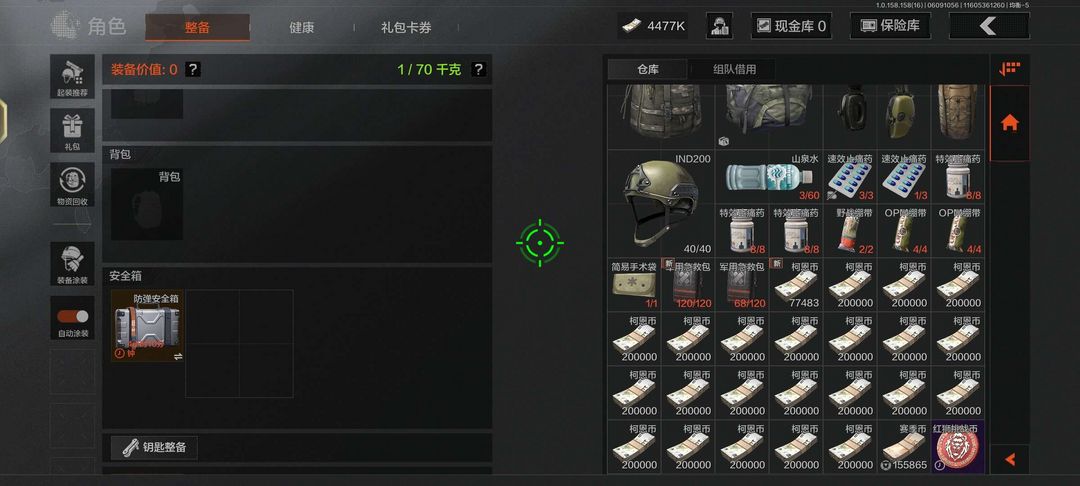Screen dimensions: 1080x486
Task: Open the 装备涂装 equipment skin icon
Action: coord(72,264)
